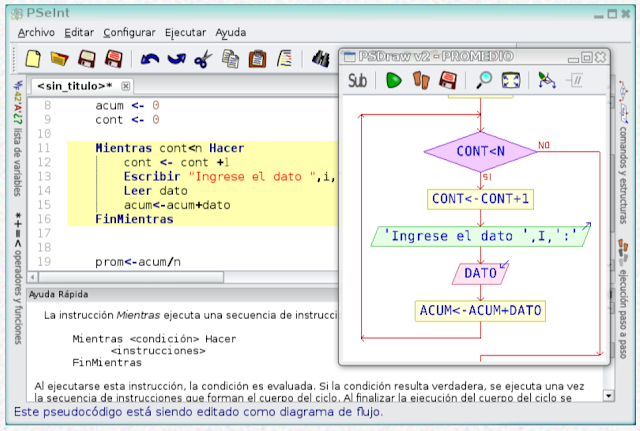This screenshot has height=431, width=640.
Task: Open a file with the folder icon
Action: (x=60, y=59)
